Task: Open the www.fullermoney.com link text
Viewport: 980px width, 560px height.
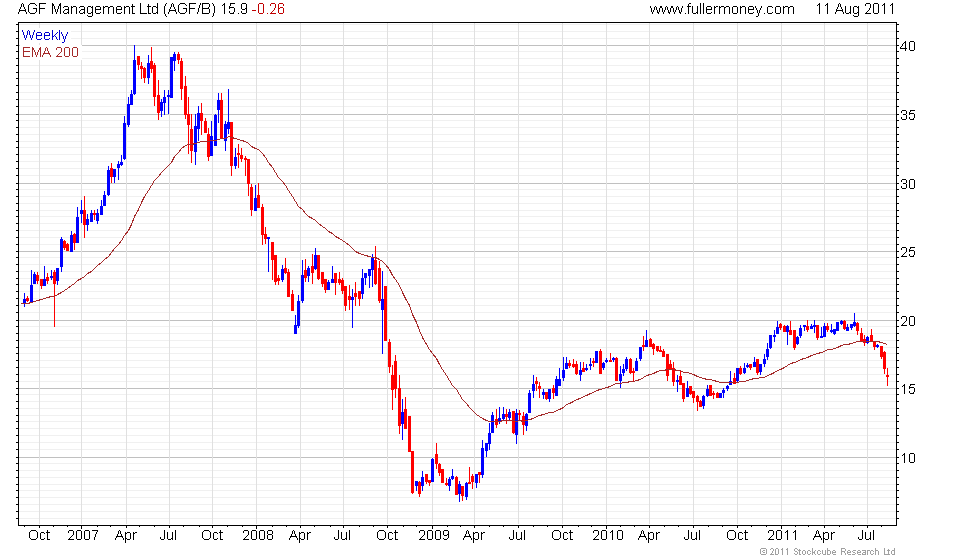Action: point(722,9)
